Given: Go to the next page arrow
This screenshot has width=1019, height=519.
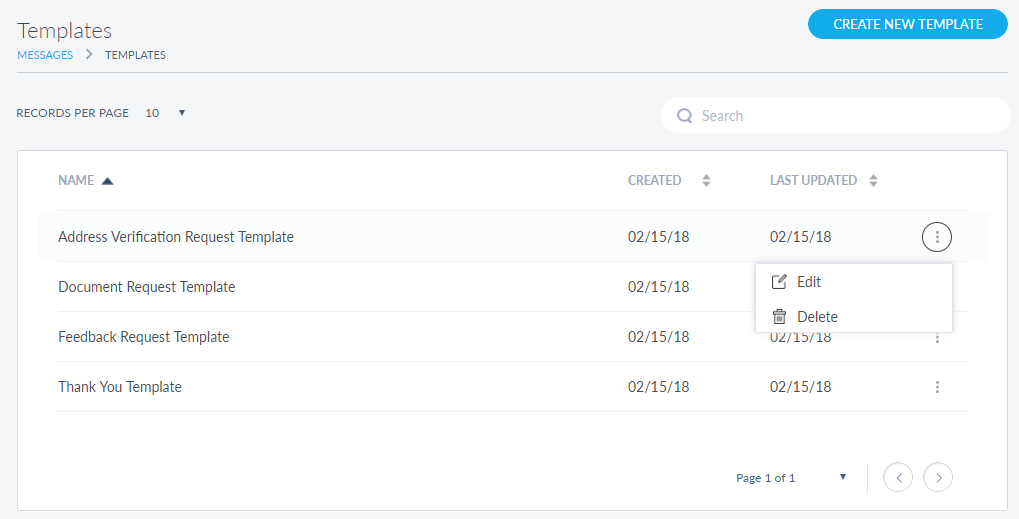Looking at the screenshot, I should pyautogui.click(x=938, y=478).
